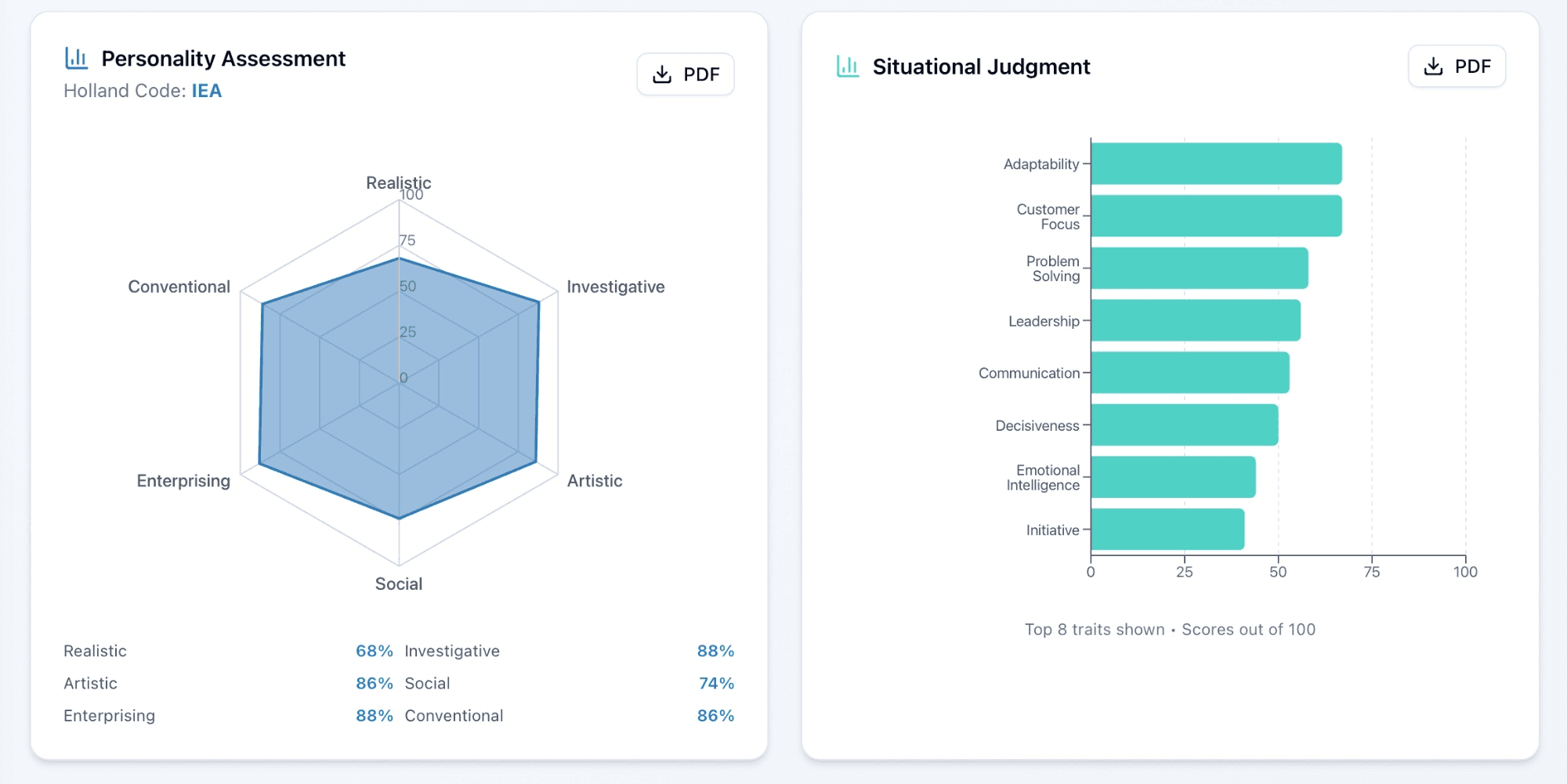Download Personality Assessment as PDF
Viewport: 1567px width, 784px height.
(x=686, y=74)
